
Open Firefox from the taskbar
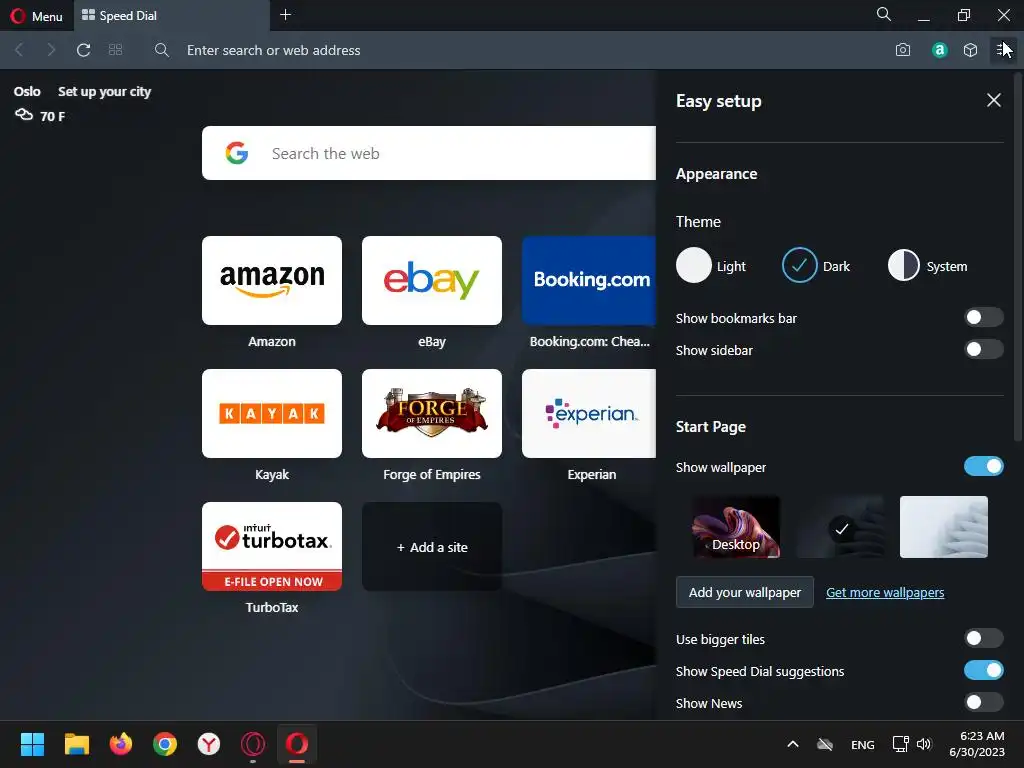(x=120, y=744)
